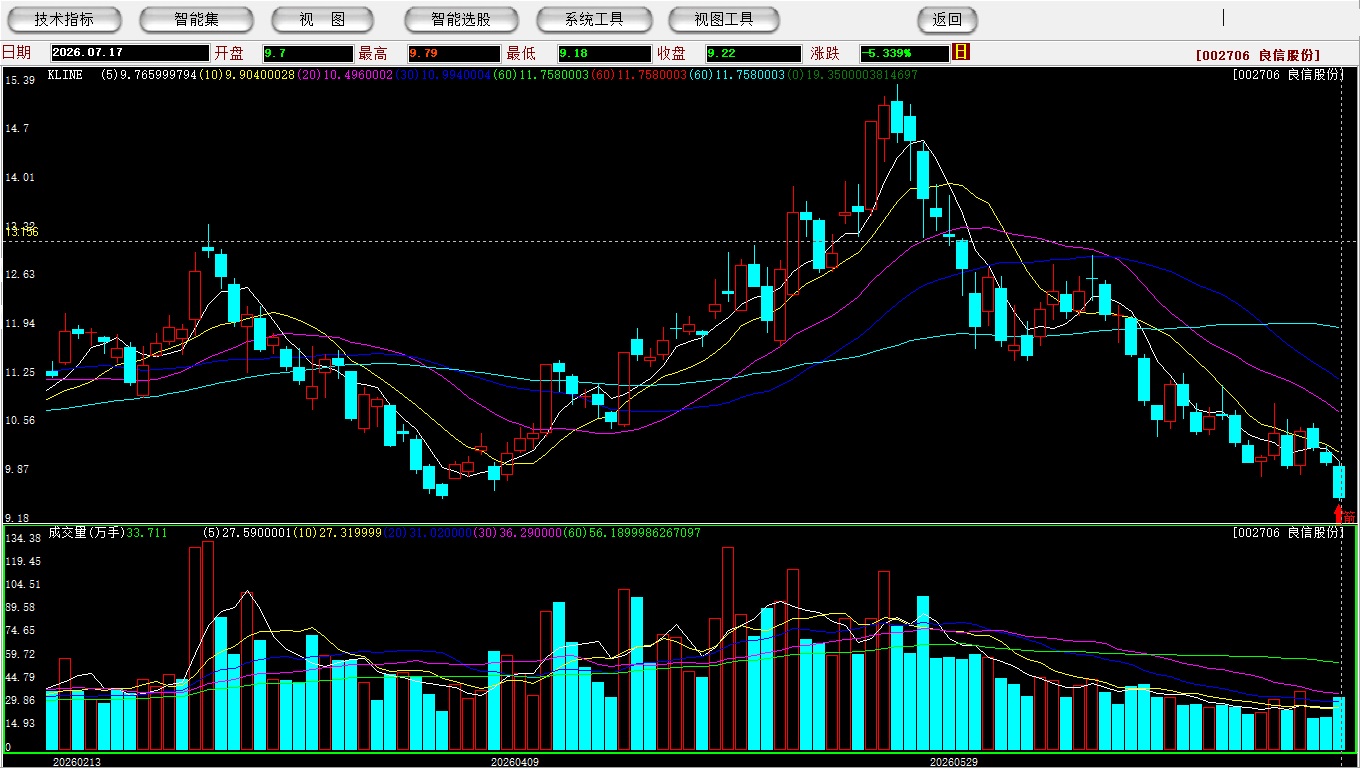Screen dimensions: 1360x768
Task: Click the 成交量(万手) volume label
Action: [86, 533]
